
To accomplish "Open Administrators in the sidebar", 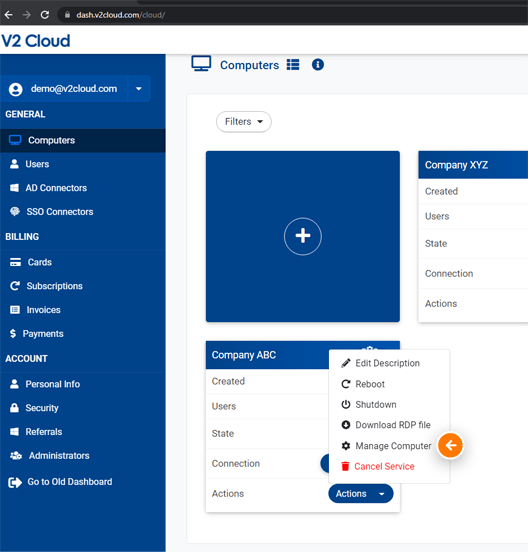I will (x=83, y=456).
